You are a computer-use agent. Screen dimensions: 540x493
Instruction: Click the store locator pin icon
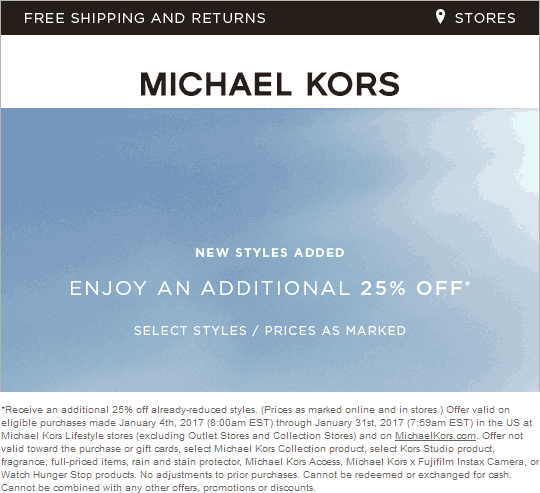coord(440,17)
